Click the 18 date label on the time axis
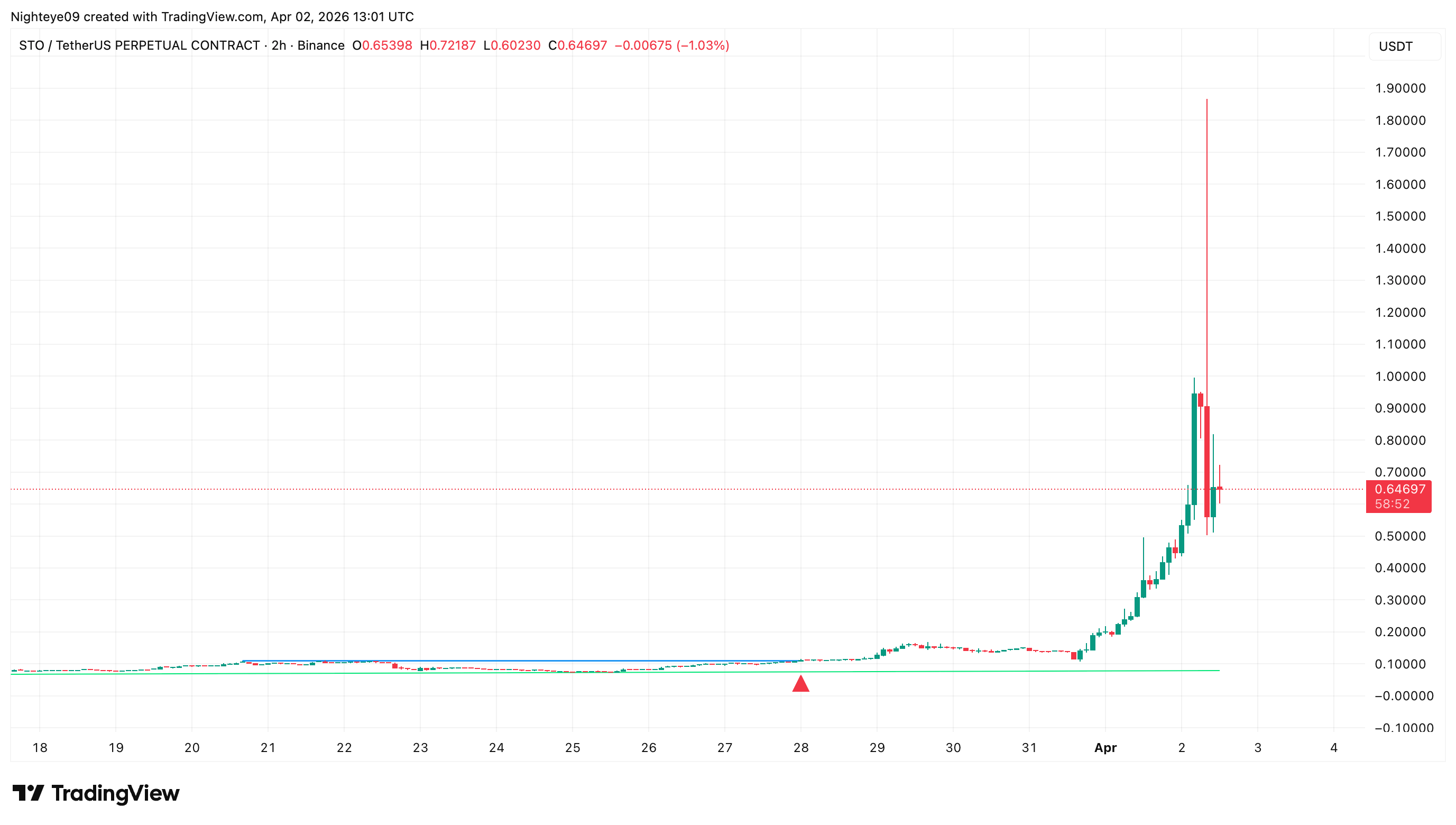This screenshot has width=1456, height=825. 40,747
